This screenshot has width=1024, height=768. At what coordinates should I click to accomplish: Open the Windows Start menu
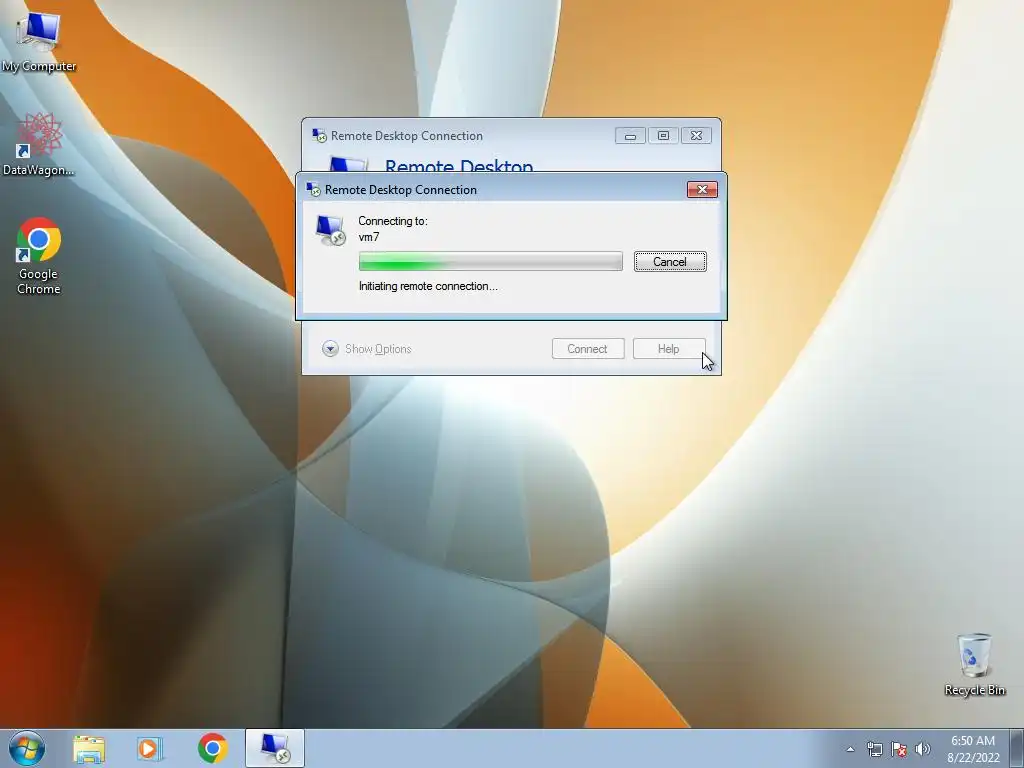pos(27,748)
